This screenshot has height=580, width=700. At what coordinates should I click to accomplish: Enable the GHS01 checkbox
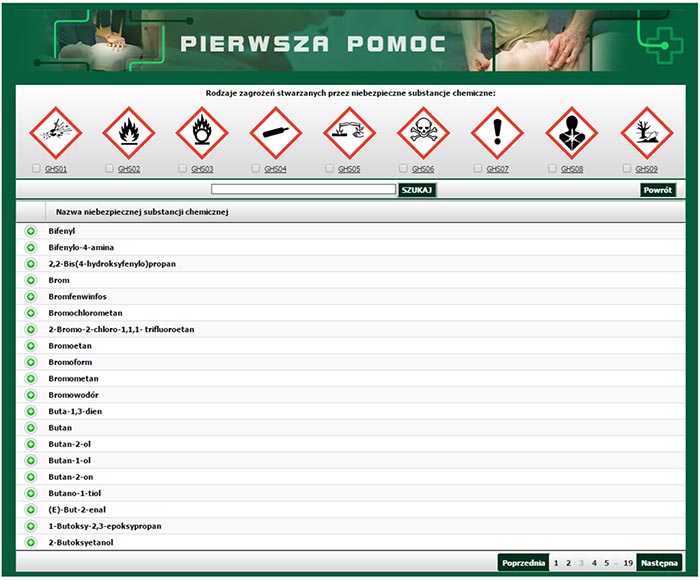pos(37,169)
